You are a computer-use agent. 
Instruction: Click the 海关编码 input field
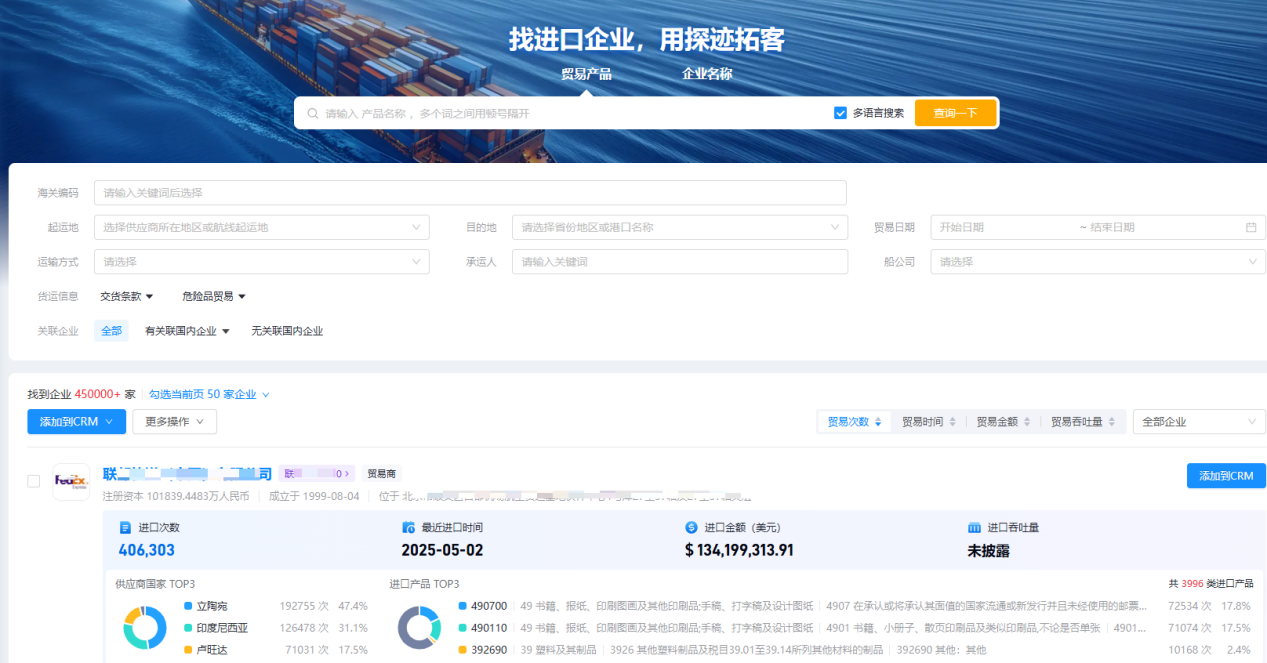(x=470, y=193)
